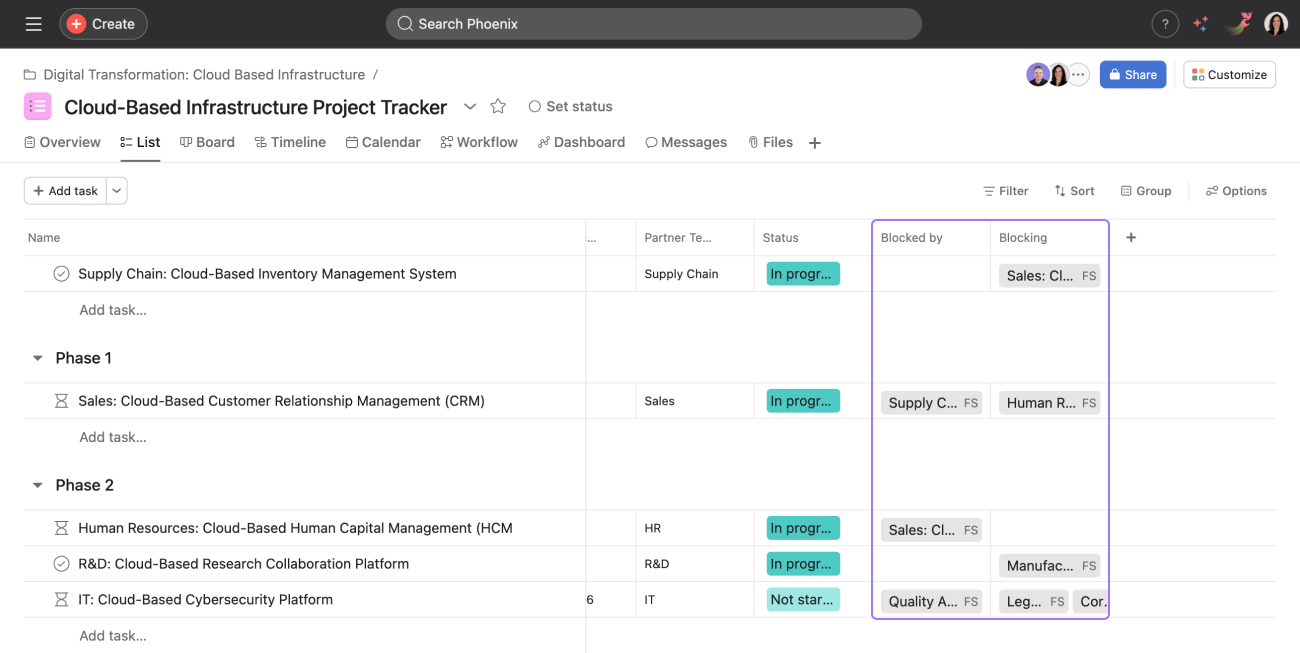1300x653 pixels.
Task: Click the help question mark icon
Action: click(1165, 24)
